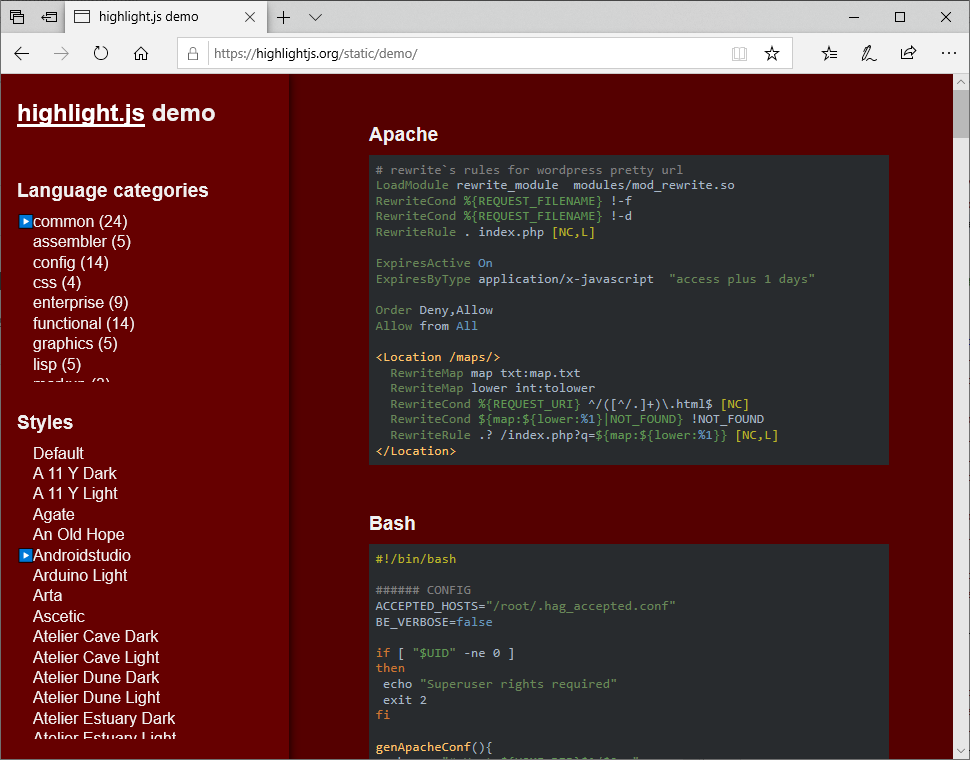Switch to Arduino Light style
Screen dimensions: 970x760
pyautogui.click(x=80, y=575)
